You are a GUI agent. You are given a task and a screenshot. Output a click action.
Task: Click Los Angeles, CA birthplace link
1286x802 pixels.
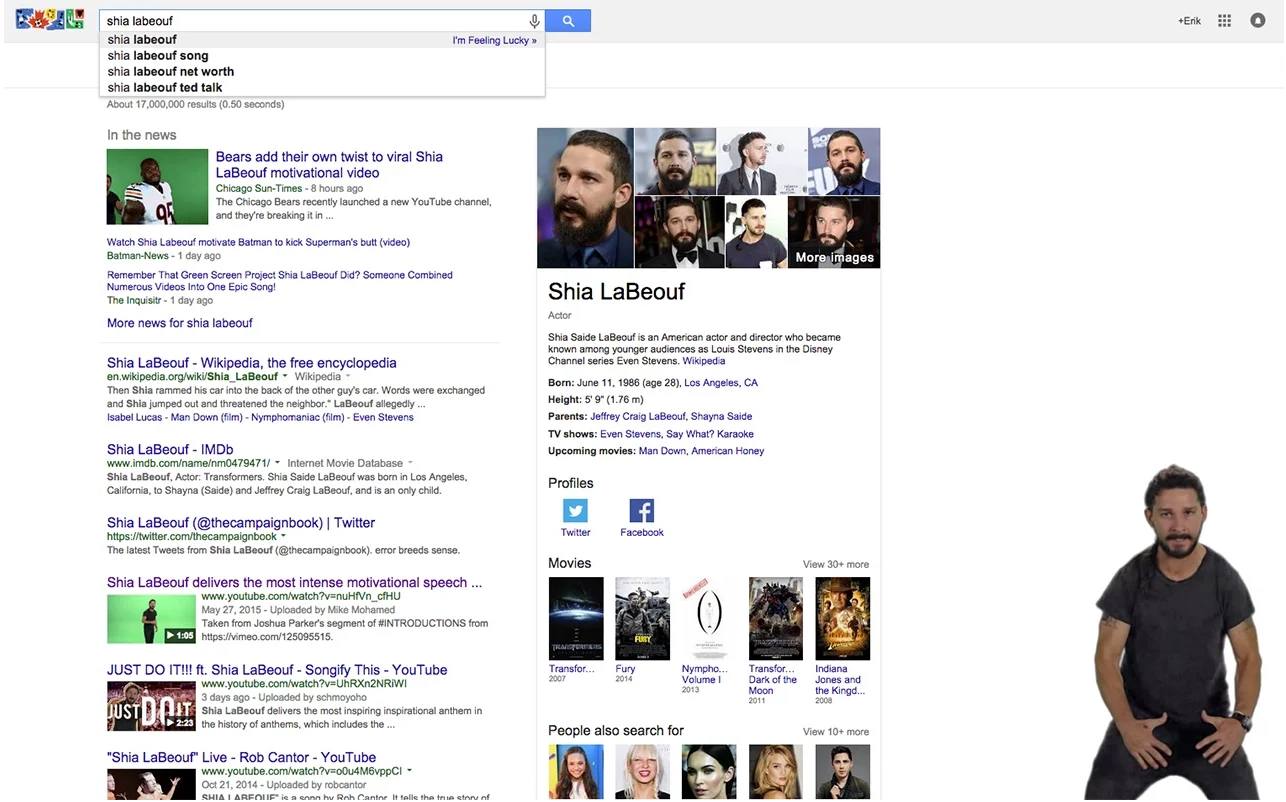pos(721,383)
